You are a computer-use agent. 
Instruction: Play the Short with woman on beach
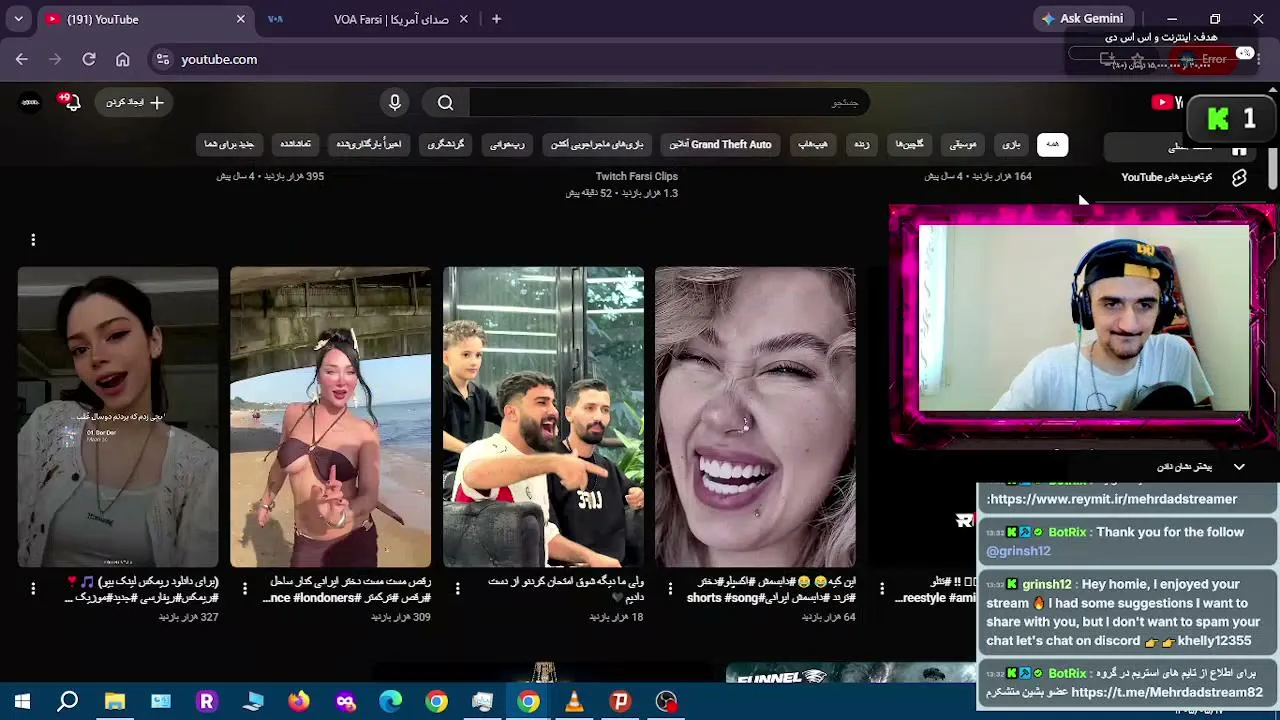point(331,417)
